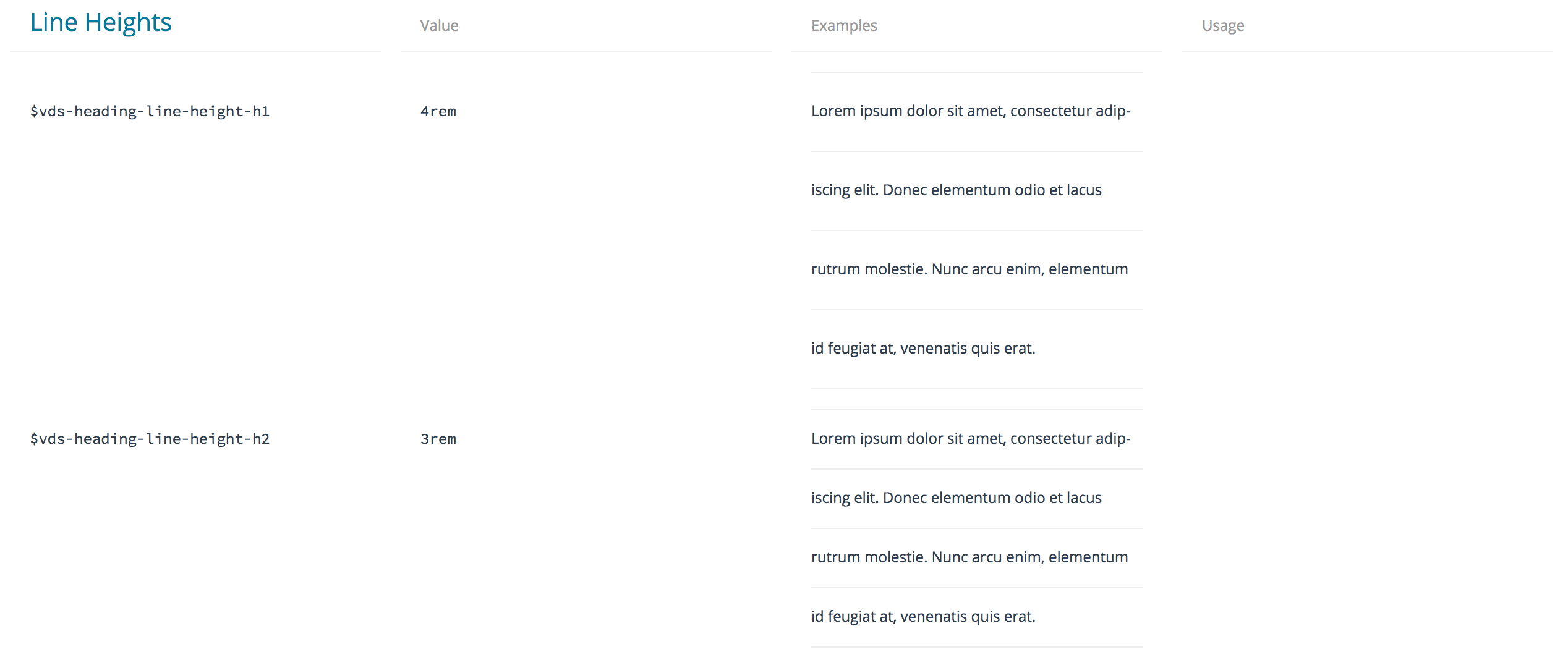
Task: Click the Value column header
Action: 439,25
